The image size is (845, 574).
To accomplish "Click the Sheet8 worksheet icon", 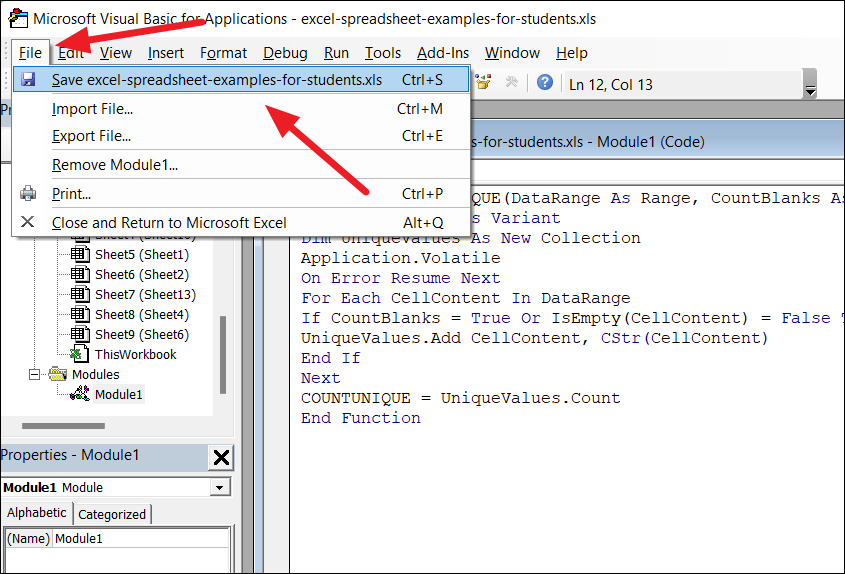I will pos(80,314).
